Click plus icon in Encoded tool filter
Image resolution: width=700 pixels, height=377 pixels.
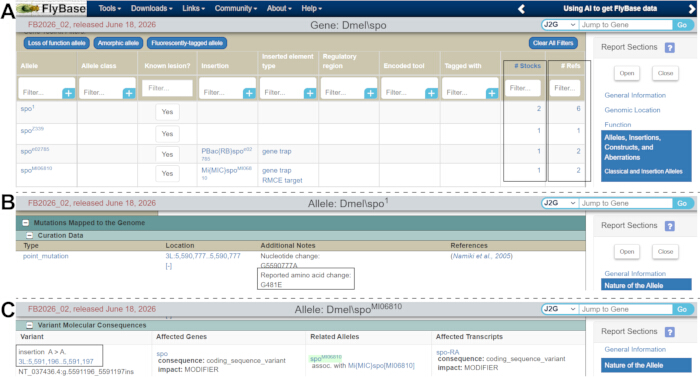pos(431,93)
